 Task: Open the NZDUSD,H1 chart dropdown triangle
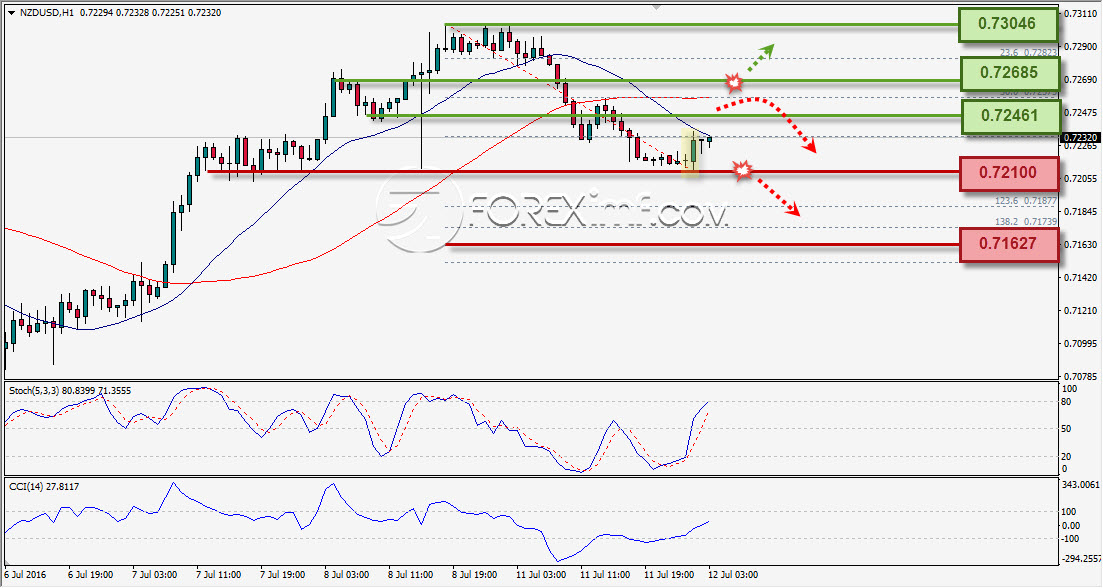point(11,13)
